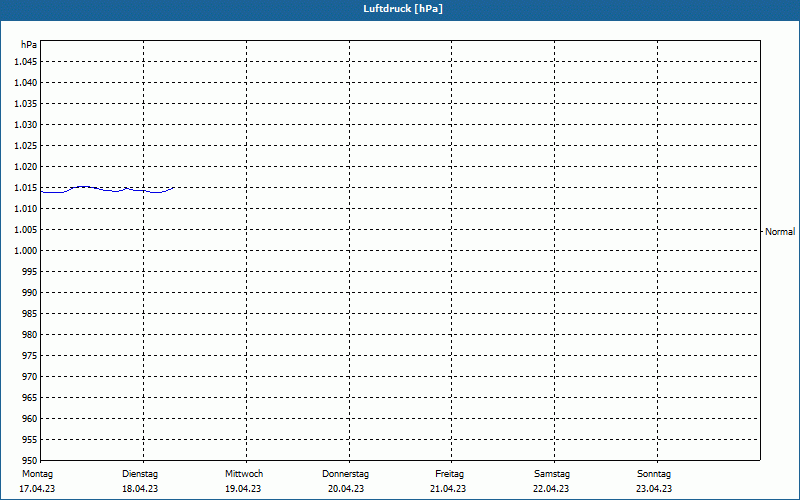This screenshot has height=500, width=800.
Task: Click the date 22.04.23
Action: pyautogui.click(x=551, y=489)
